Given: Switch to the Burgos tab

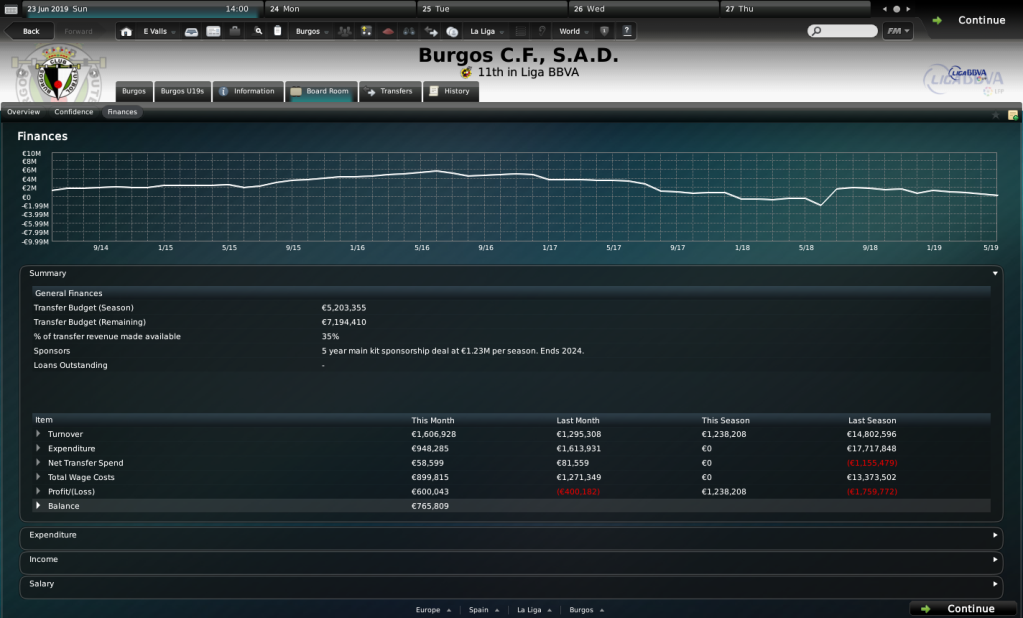Looking at the screenshot, I should pos(134,91).
